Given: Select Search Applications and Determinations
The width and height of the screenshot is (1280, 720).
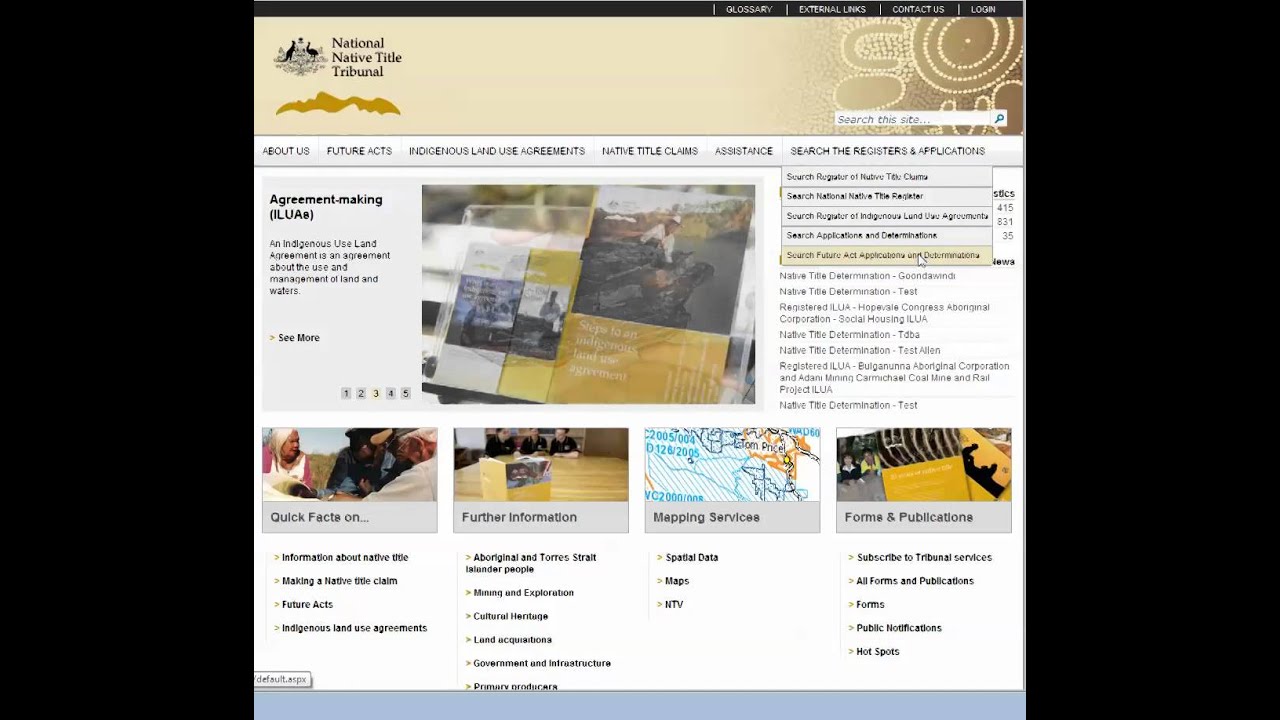Looking at the screenshot, I should coord(886,236).
